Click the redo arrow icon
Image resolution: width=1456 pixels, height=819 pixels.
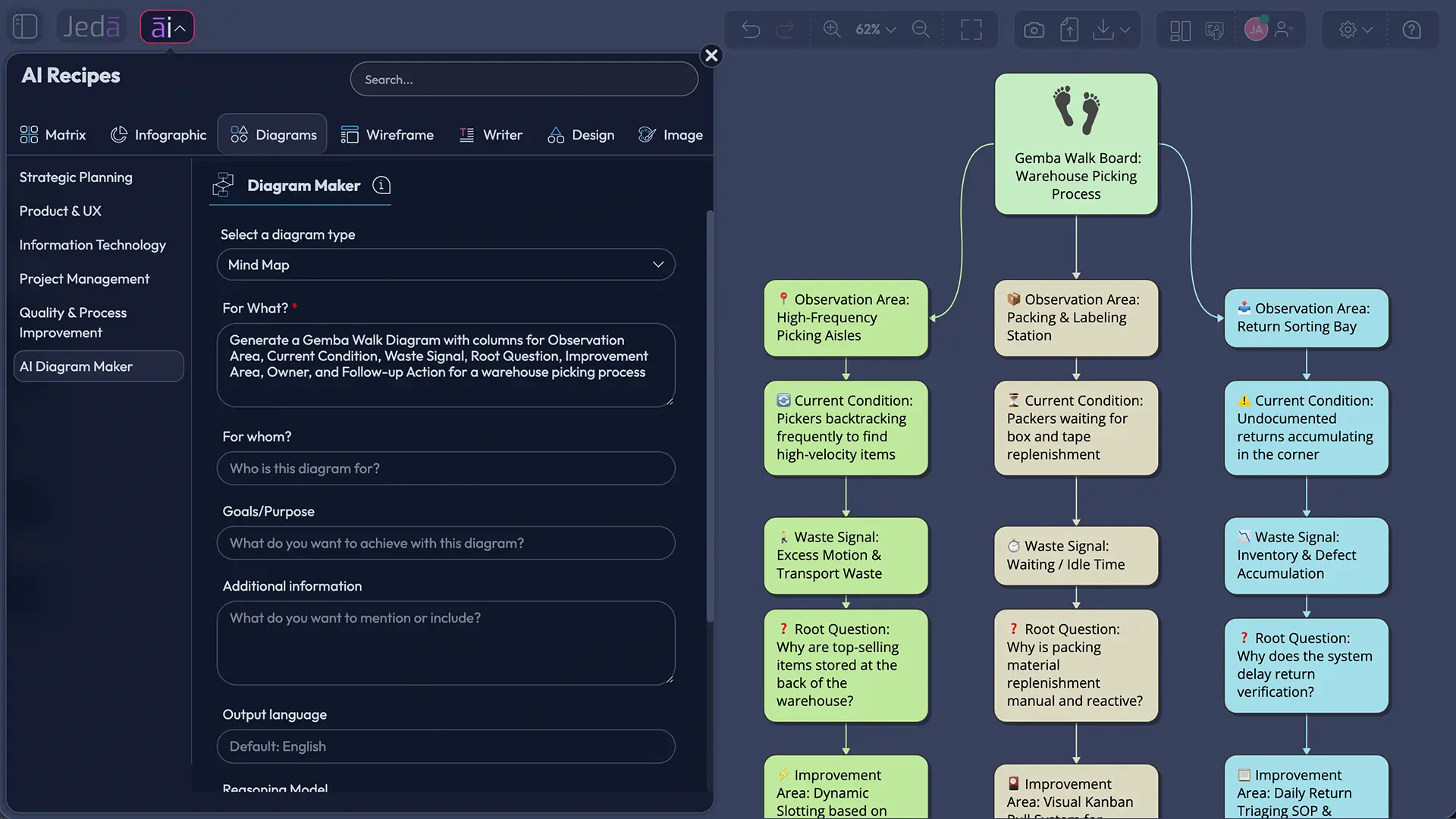785,30
